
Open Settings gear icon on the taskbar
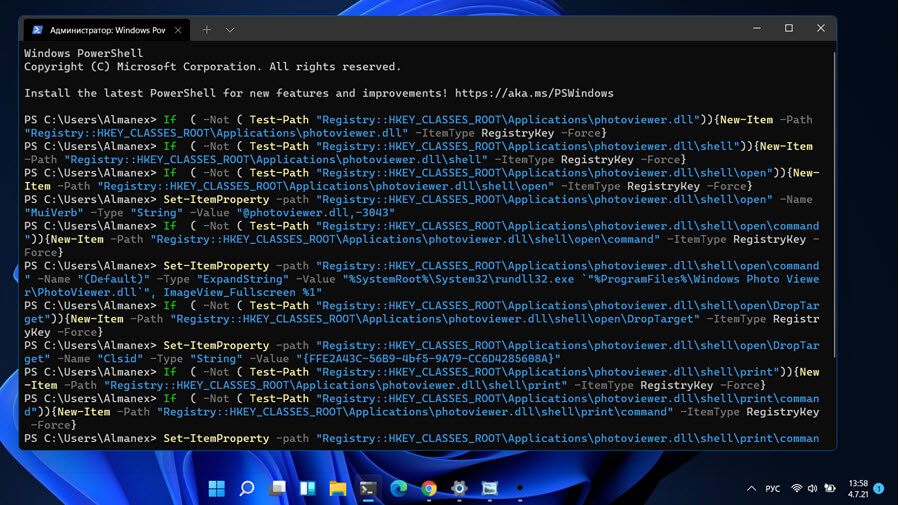click(459, 488)
